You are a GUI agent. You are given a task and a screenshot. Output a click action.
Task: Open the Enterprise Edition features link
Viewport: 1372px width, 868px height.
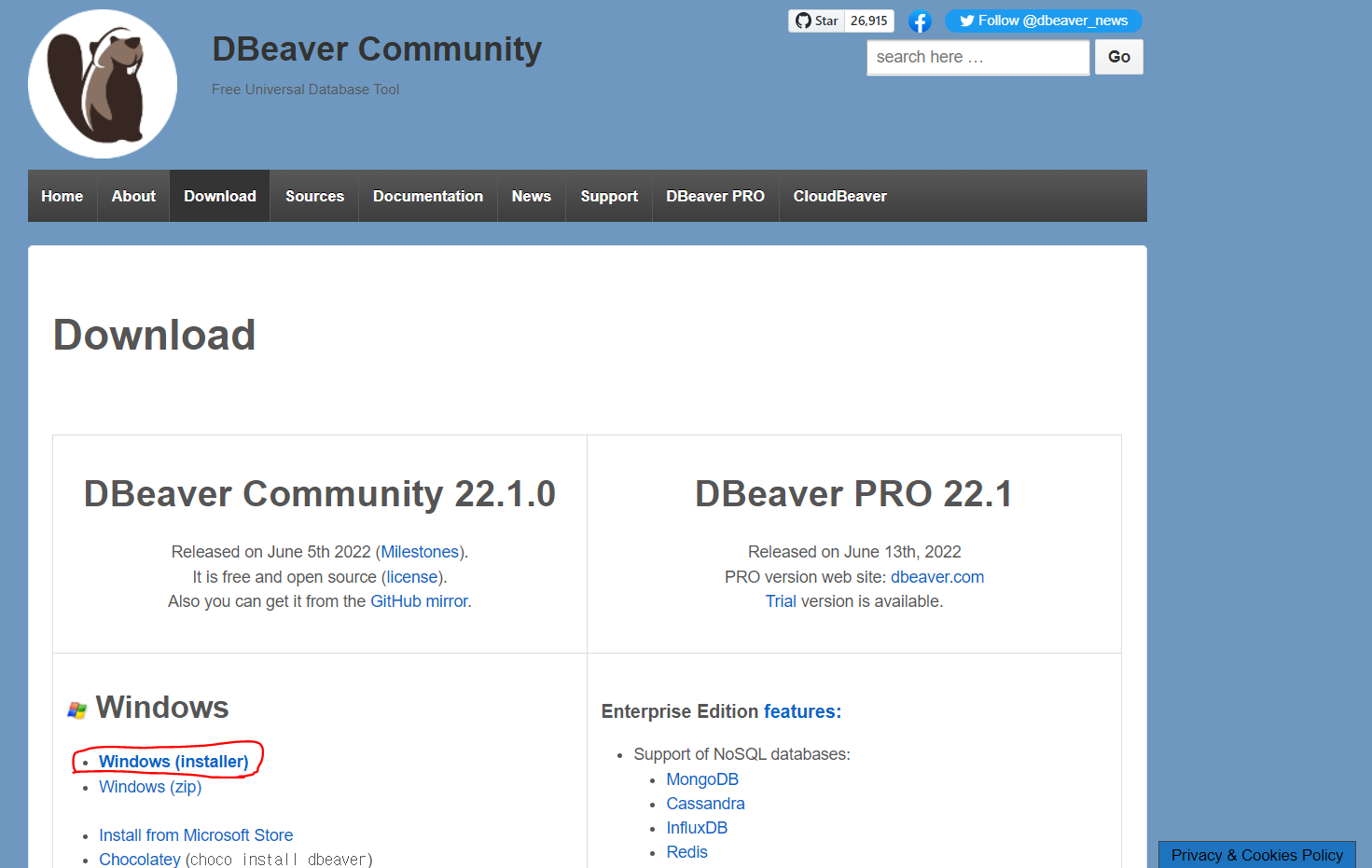[802, 711]
